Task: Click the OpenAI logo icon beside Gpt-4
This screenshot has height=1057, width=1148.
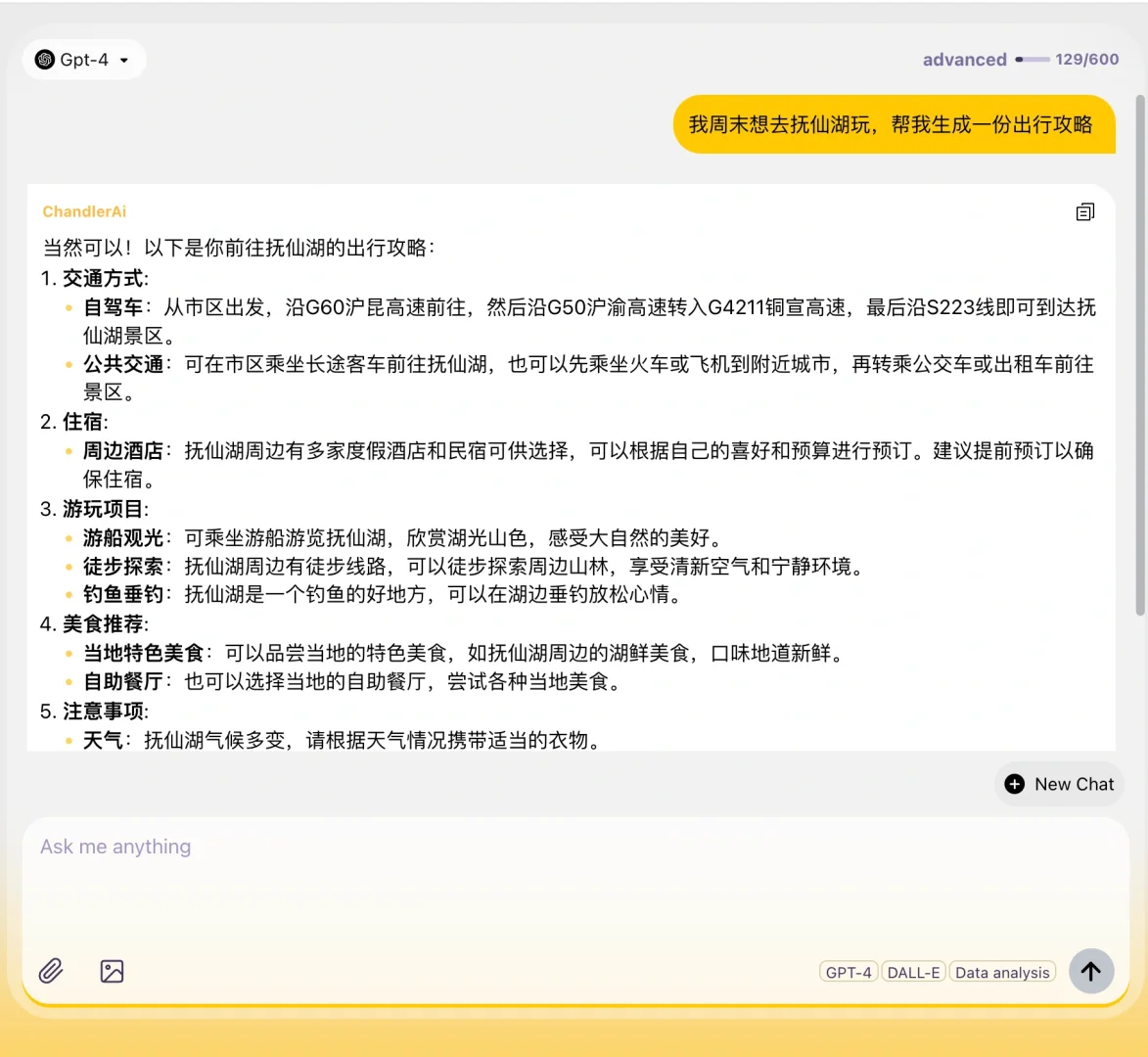Action: tap(45, 60)
